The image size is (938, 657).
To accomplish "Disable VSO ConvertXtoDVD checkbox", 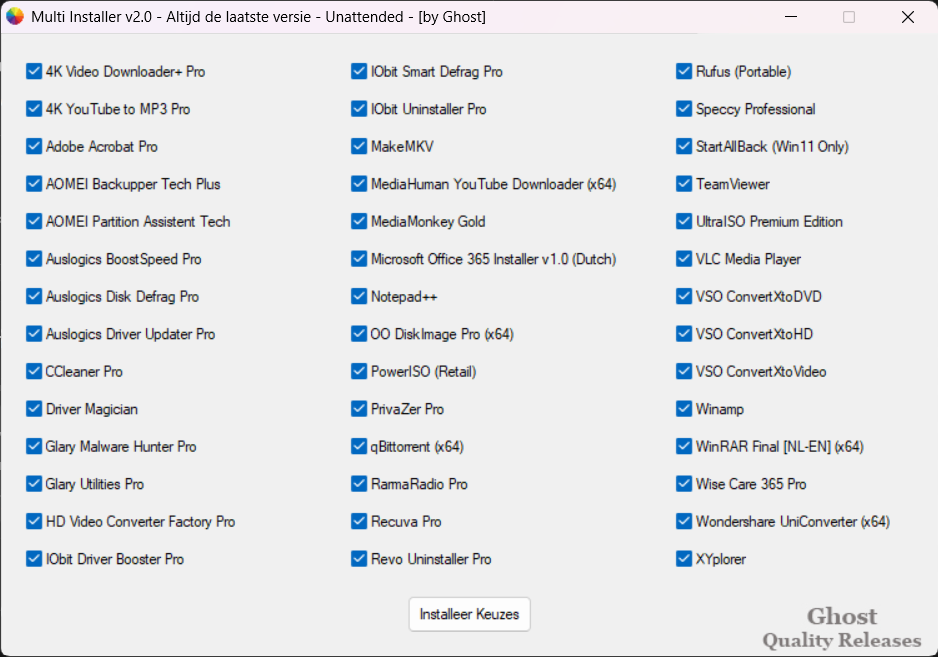I will click(684, 296).
